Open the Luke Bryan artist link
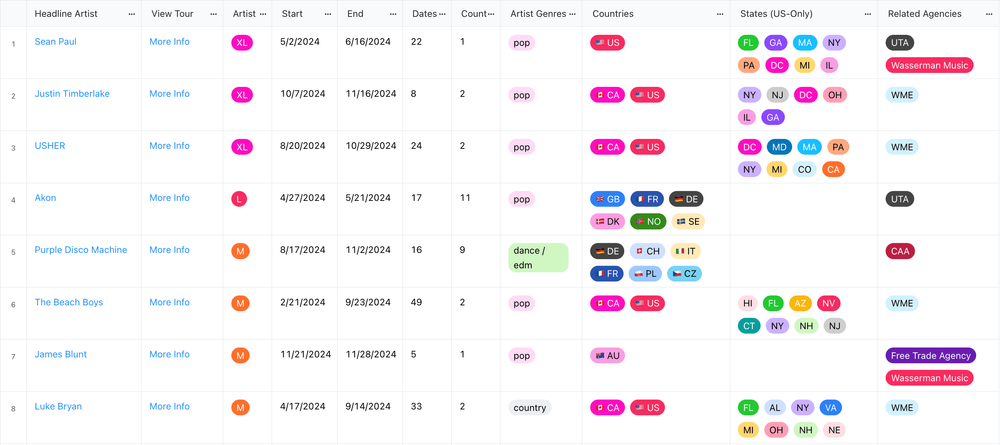Image resolution: width=1000 pixels, height=445 pixels. (58, 407)
